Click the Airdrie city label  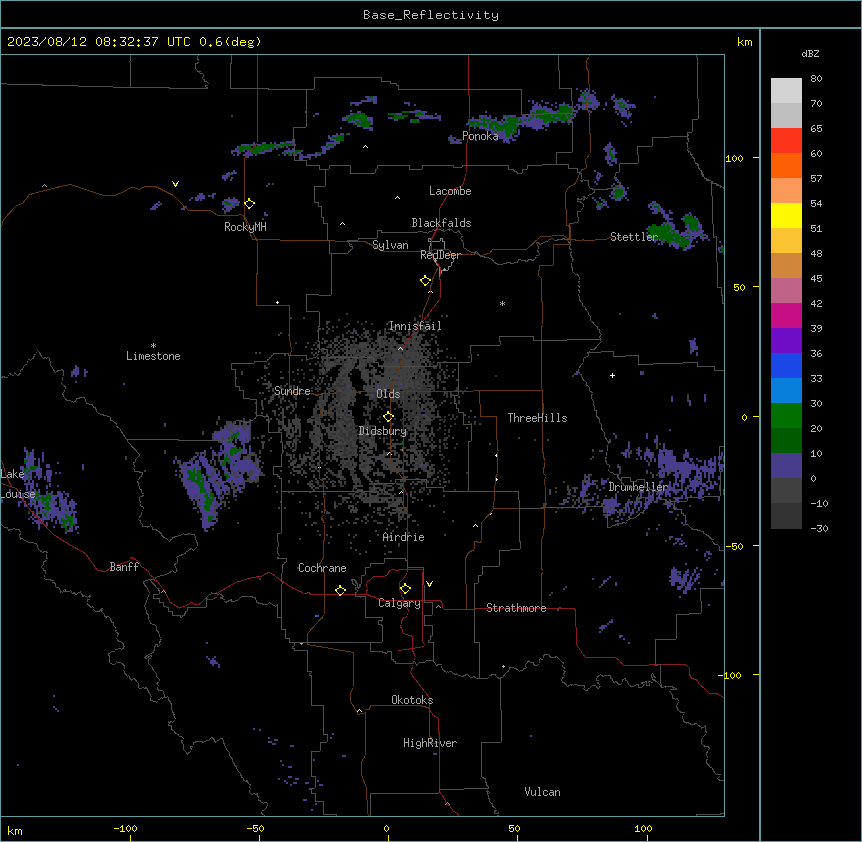point(404,537)
